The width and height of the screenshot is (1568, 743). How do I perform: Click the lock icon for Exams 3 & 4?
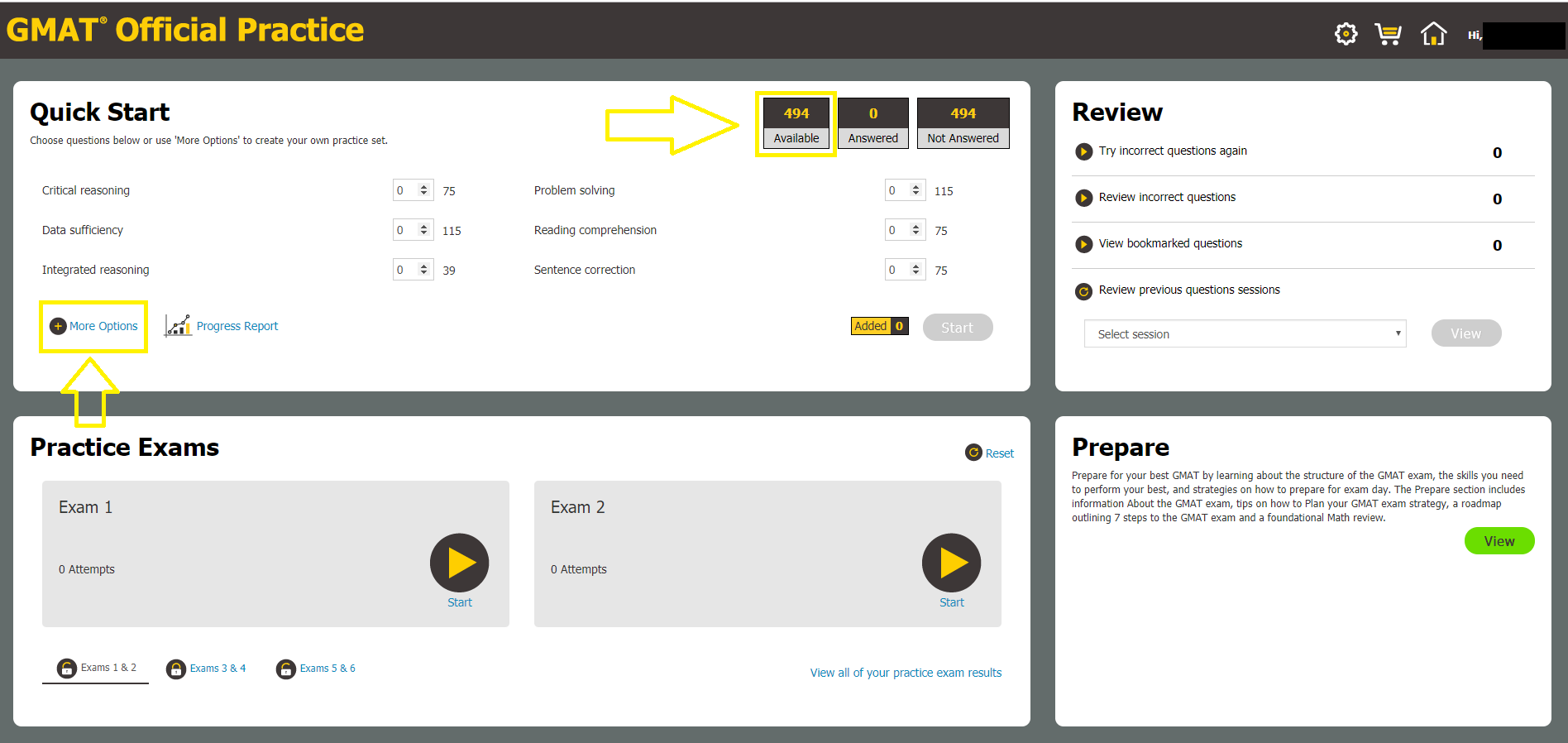point(176,669)
